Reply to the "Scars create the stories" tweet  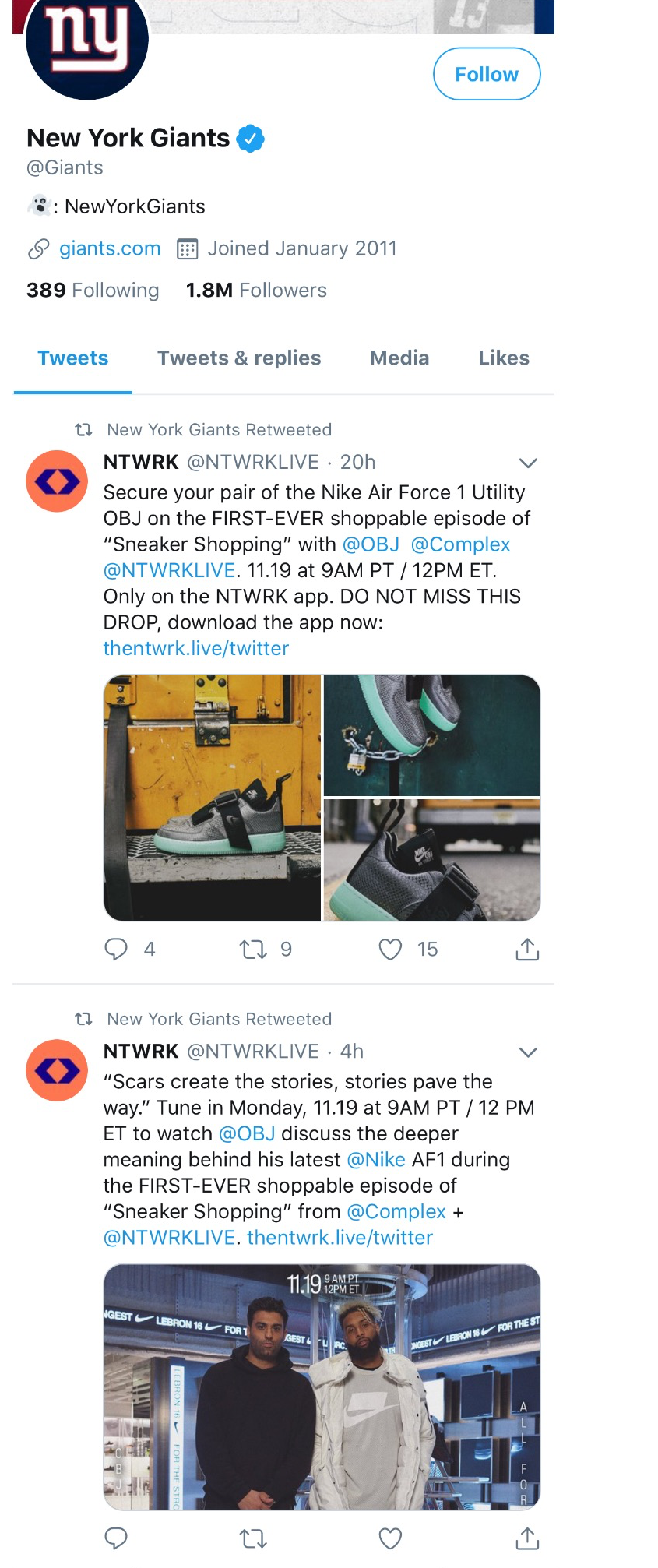coord(116,1538)
